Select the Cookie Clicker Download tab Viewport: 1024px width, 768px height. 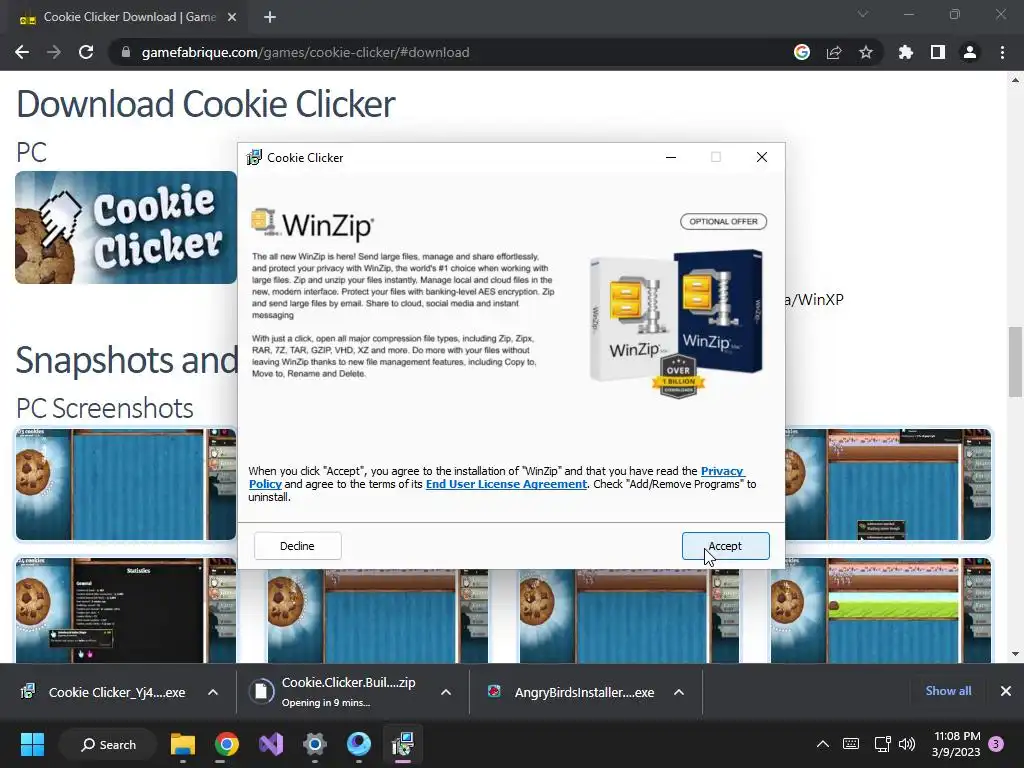(127, 17)
